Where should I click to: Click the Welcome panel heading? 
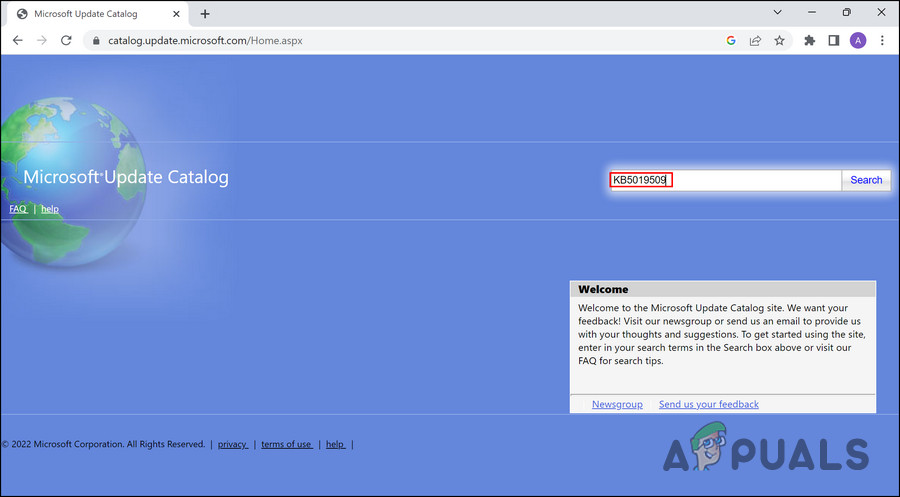[603, 289]
